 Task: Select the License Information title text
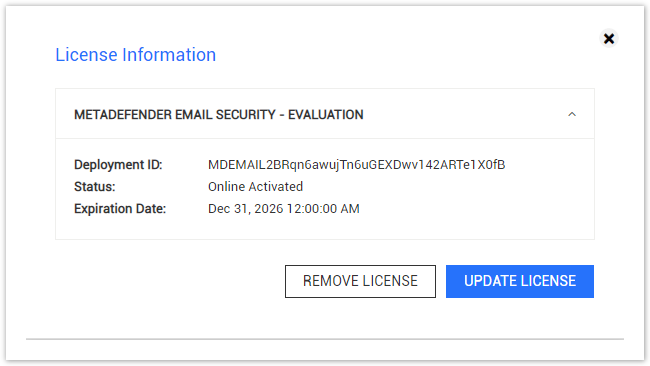tap(136, 55)
